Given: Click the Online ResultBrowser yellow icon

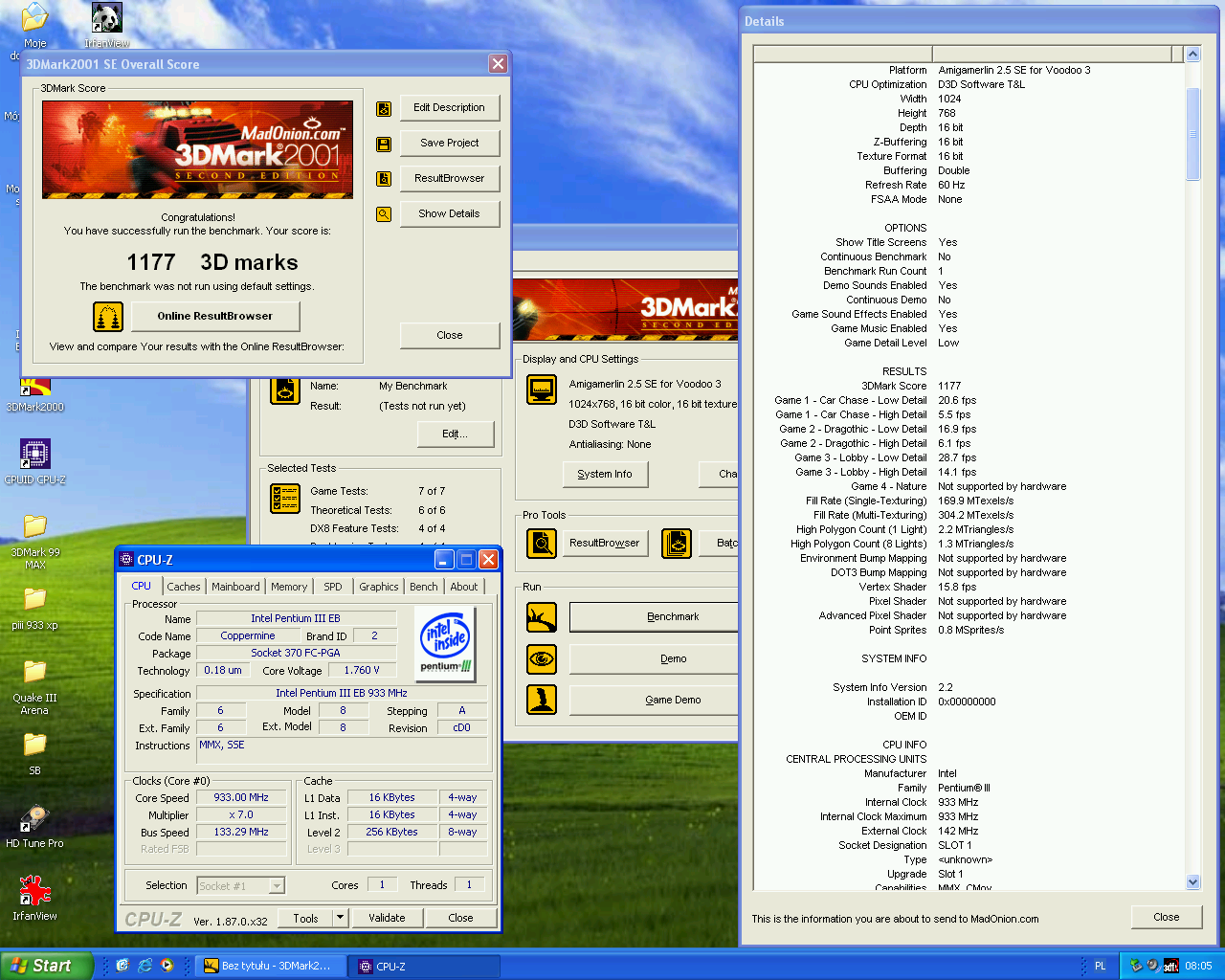Looking at the screenshot, I should coord(108,317).
